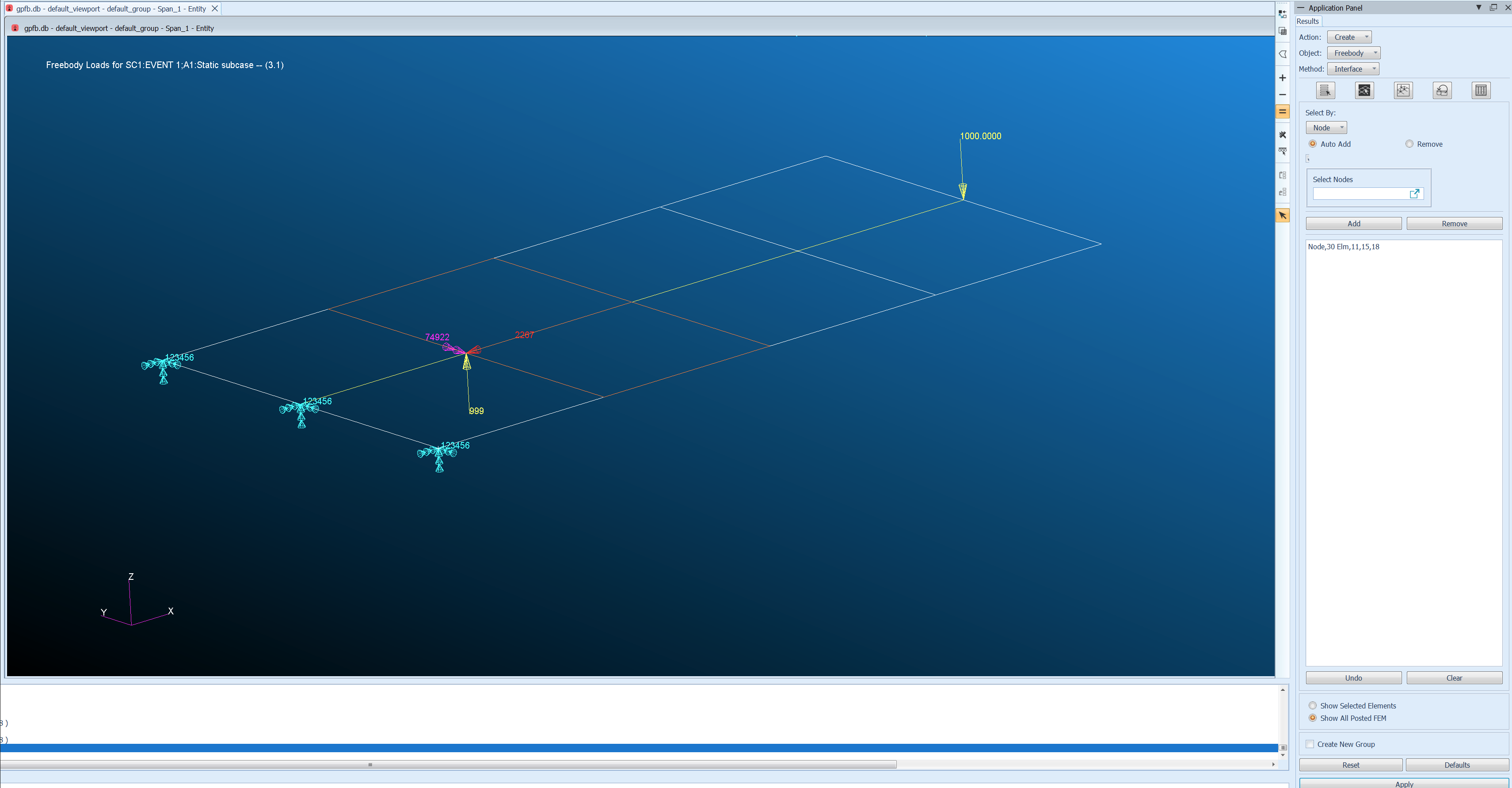Open the Action Create dropdown
Image resolution: width=1512 pixels, height=788 pixels.
pos(1349,37)
